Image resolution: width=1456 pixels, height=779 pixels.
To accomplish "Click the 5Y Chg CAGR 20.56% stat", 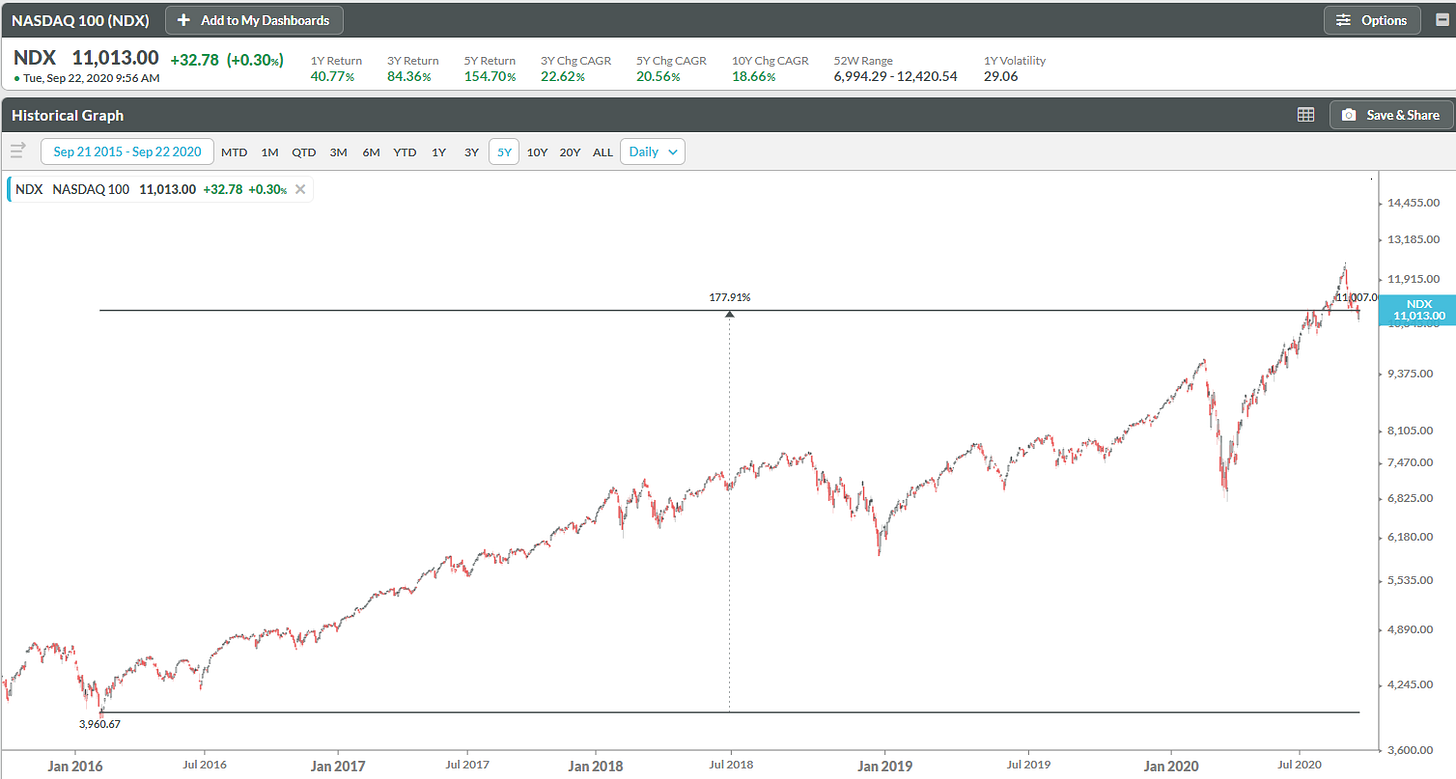I will click(671, 68).
